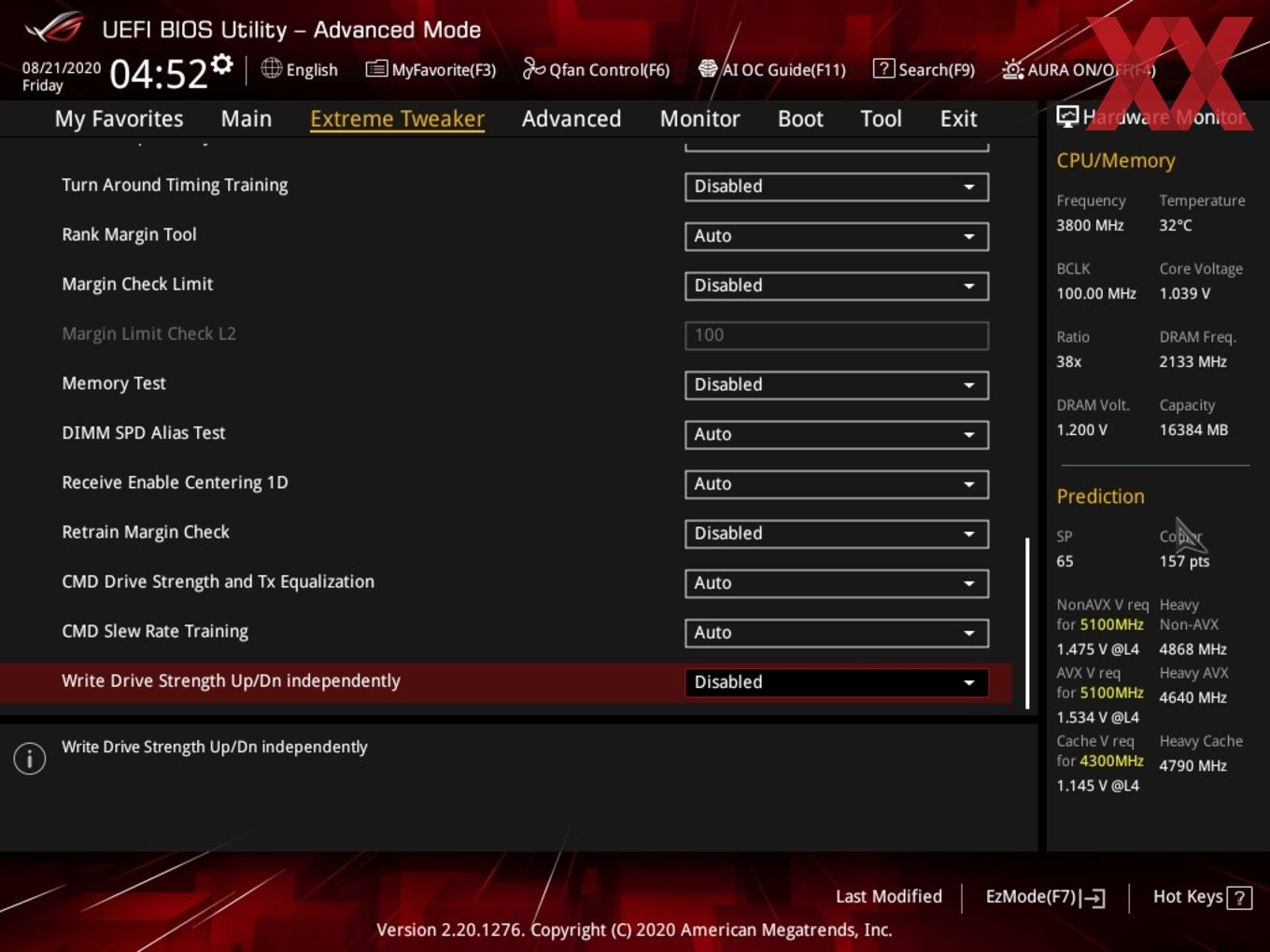The height and width of the screenshot is (952, 1270).
Task: Open CMD Drive Strength and Tx Equalization dropdown
Action: point(837,582)
